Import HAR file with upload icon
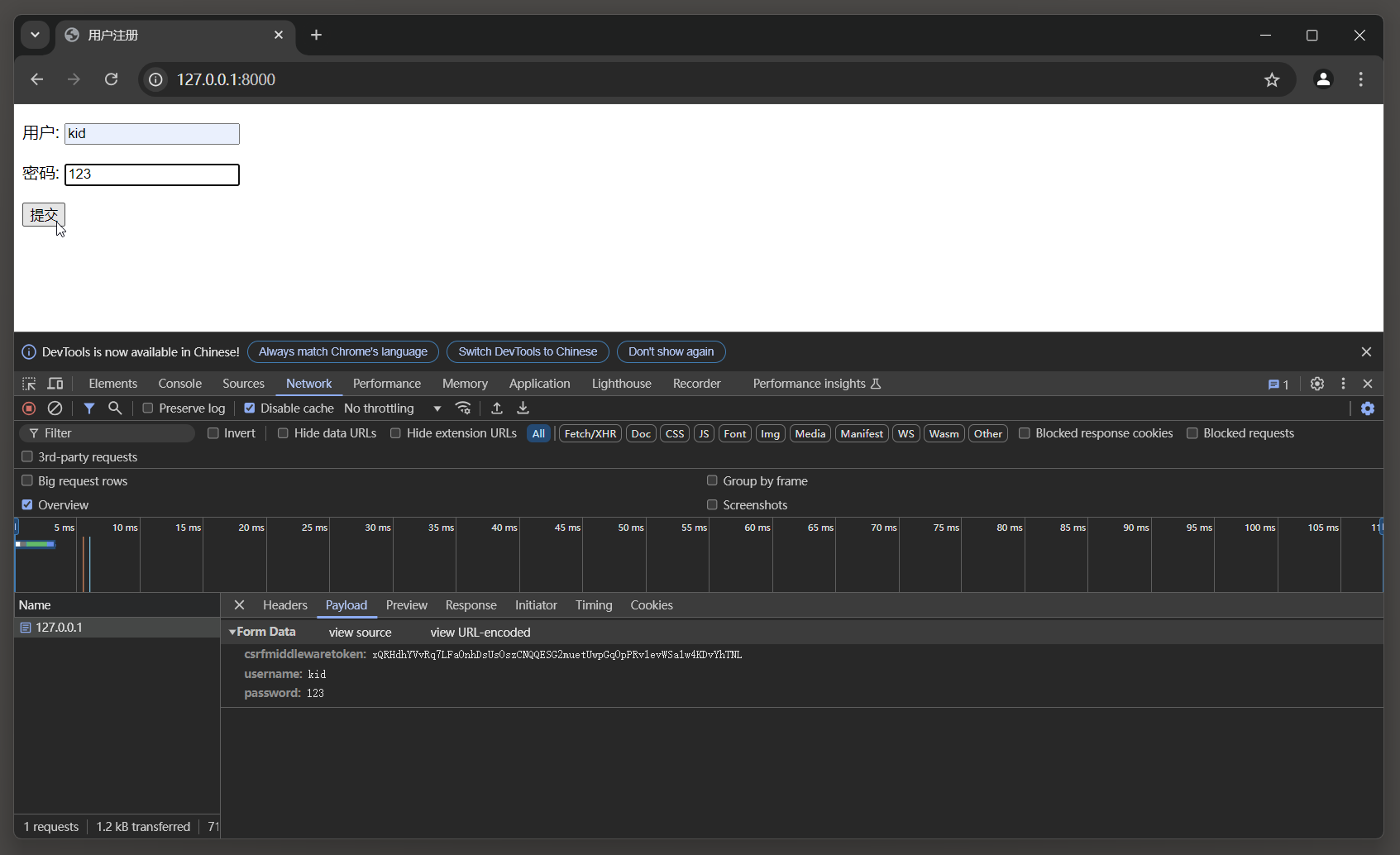The height and width of the screenshot is (855, 1400). pyautogui.click(x=497, y=408)
